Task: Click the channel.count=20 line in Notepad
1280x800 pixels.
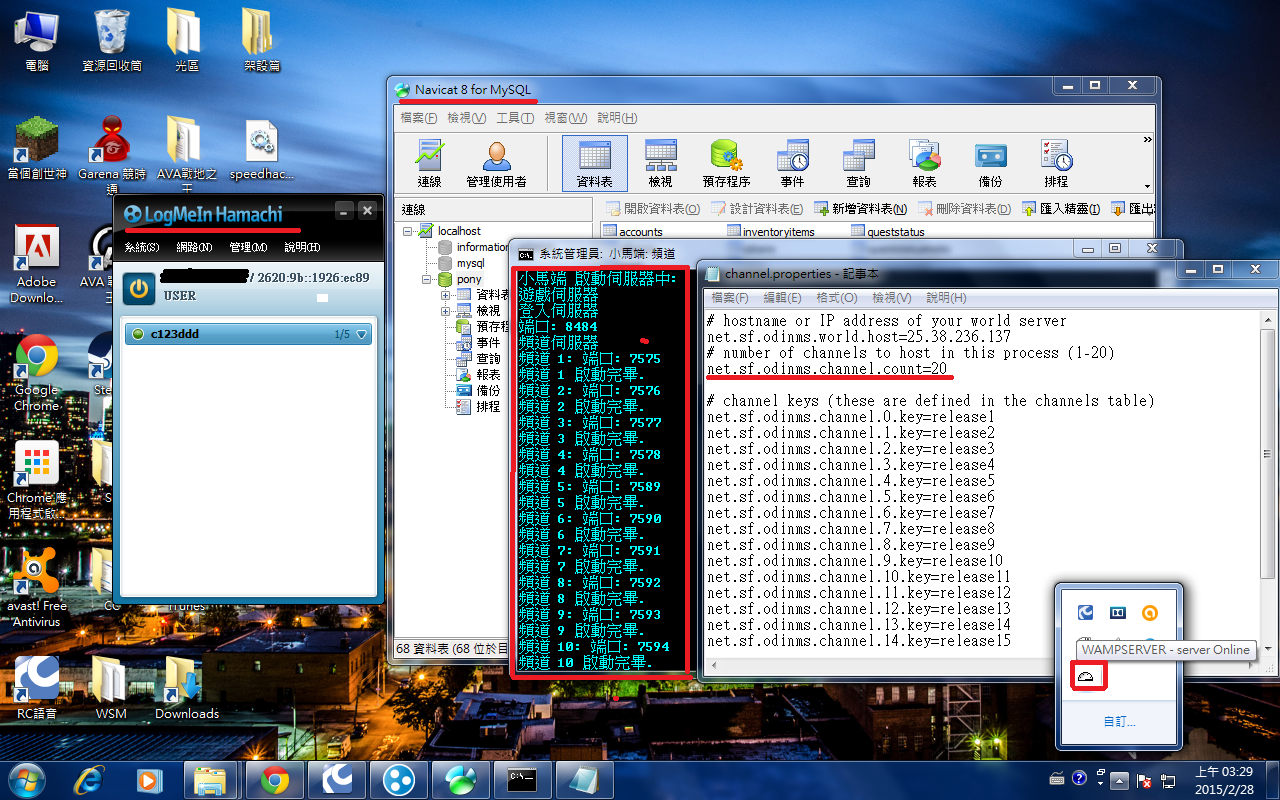Action: coord(827,369)
